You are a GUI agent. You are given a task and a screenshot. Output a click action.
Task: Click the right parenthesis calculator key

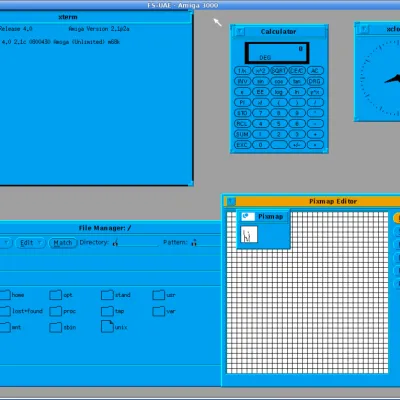pos(297,102)
